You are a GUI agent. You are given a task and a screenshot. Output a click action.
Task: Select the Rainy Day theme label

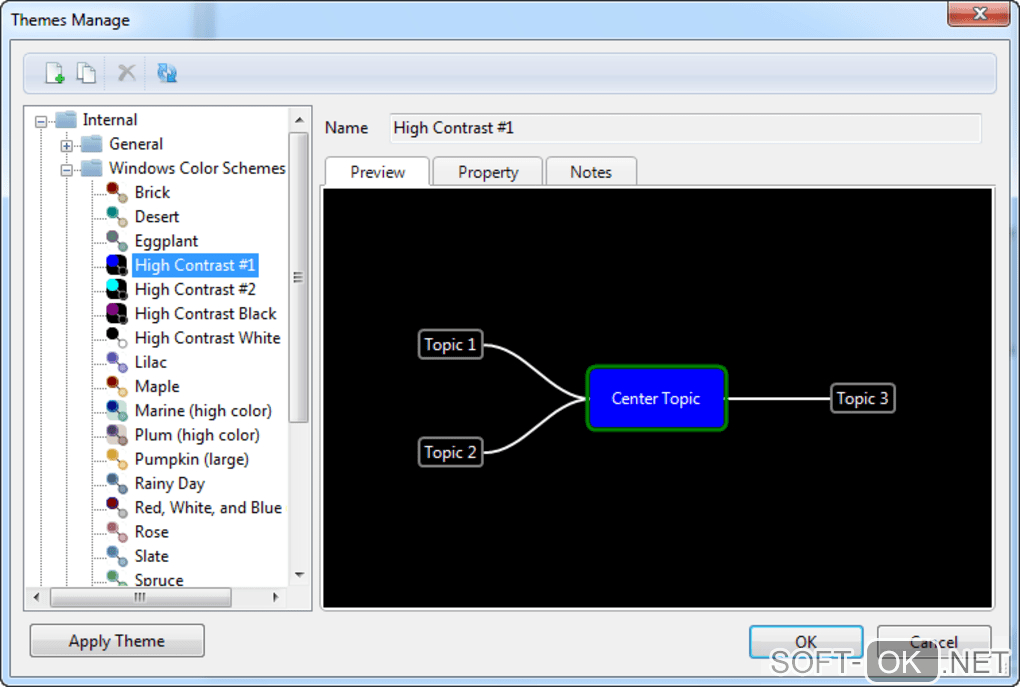coord(170,483)
